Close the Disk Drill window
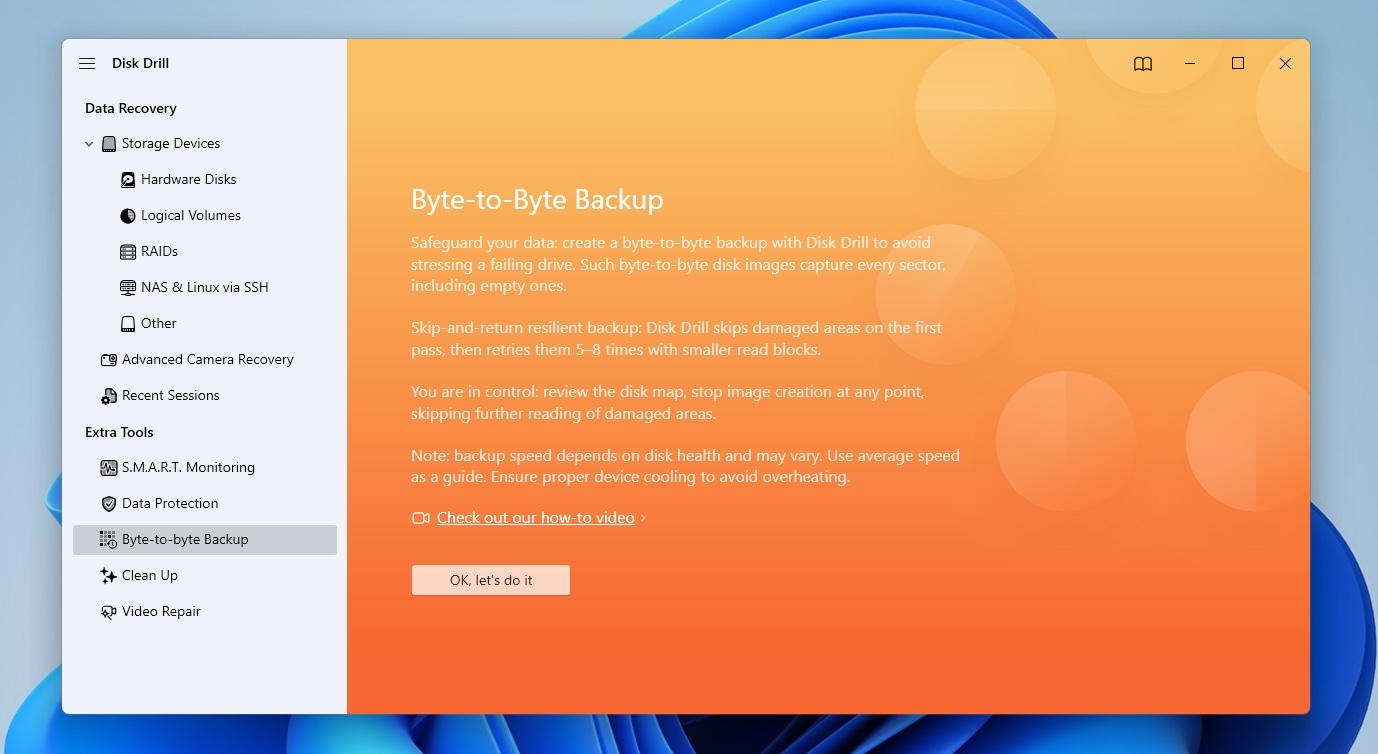 pos(1286,64)
